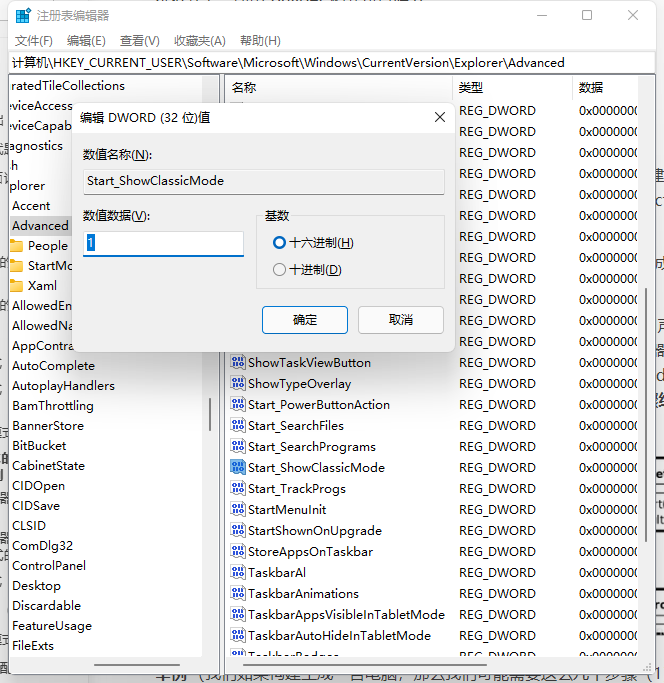Select the AutoplayHandlers key in tree
This screenshot has height=683, width=664.
click(63, 386)
